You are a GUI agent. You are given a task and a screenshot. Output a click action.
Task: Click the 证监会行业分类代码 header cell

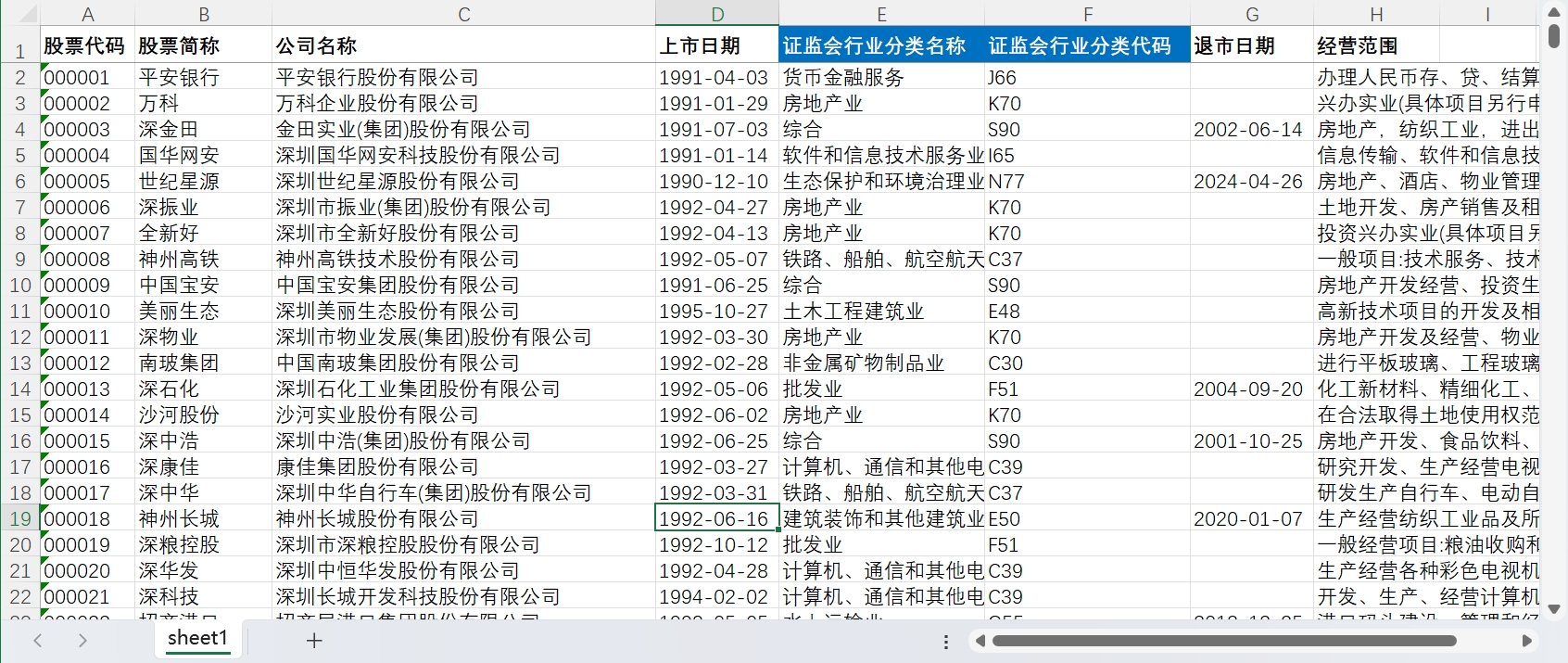click(x=1088, y=45)
